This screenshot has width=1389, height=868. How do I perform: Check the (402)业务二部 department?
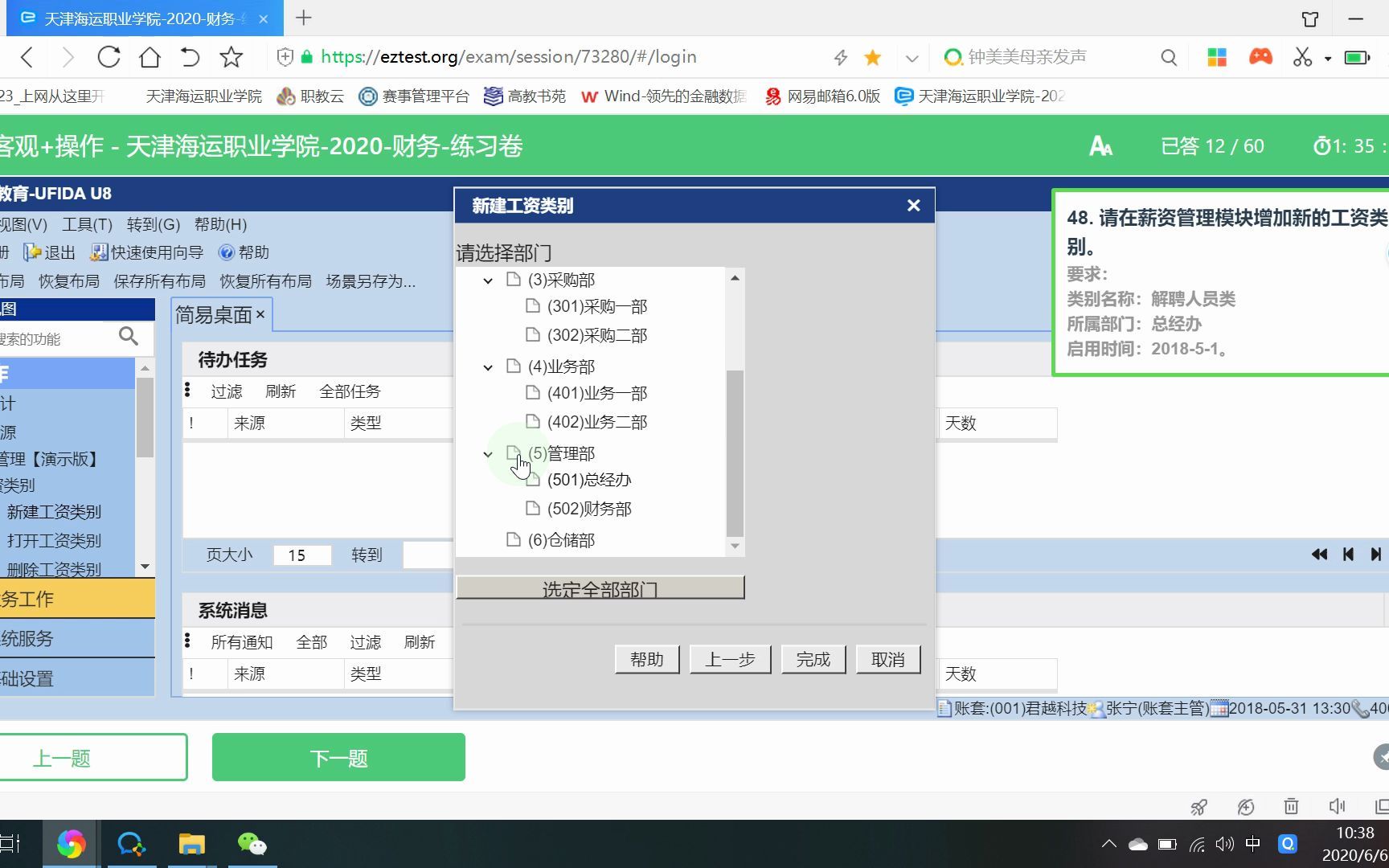pos(532,422)
